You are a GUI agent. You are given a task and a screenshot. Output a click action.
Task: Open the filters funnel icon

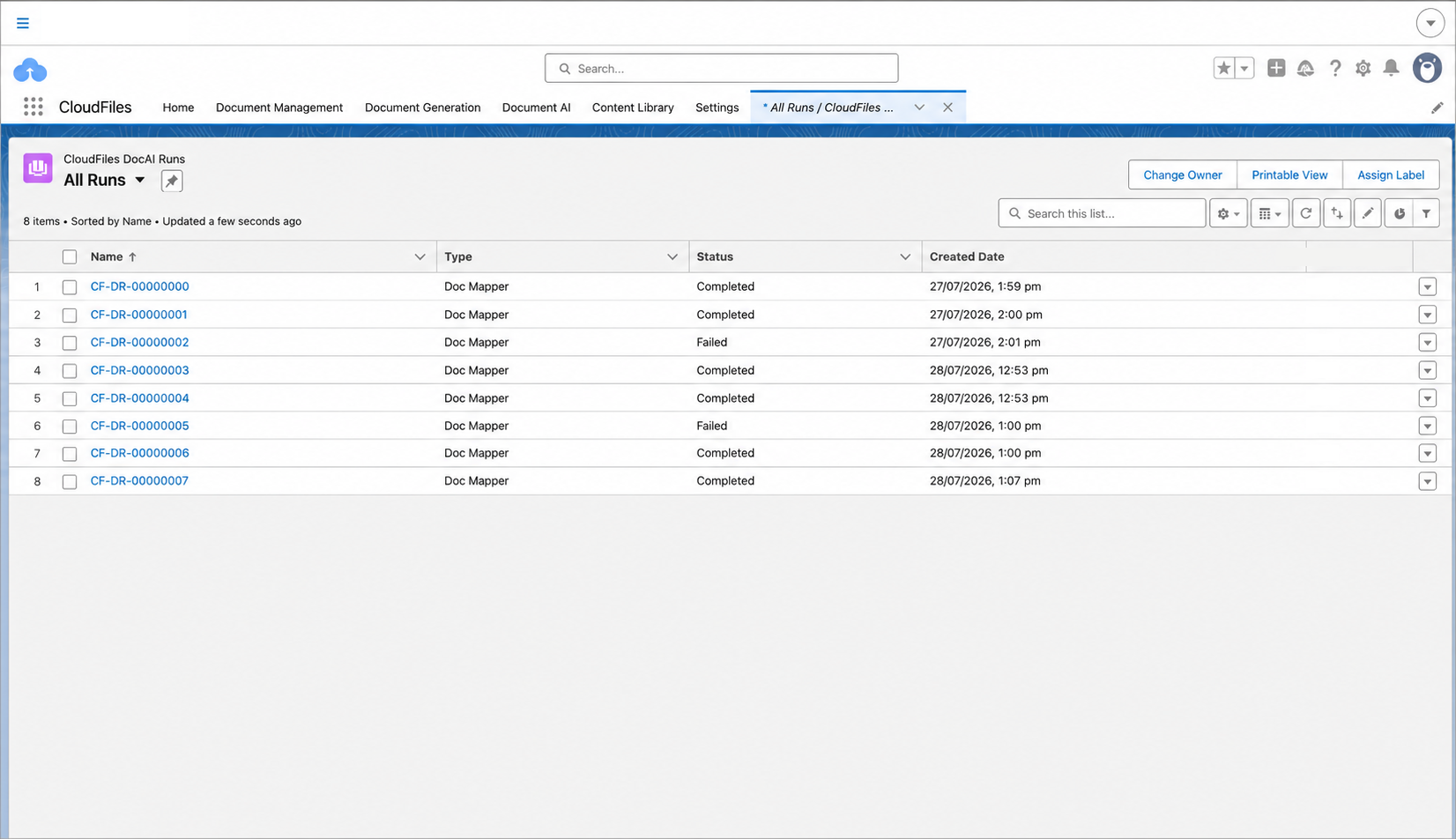1426,213
